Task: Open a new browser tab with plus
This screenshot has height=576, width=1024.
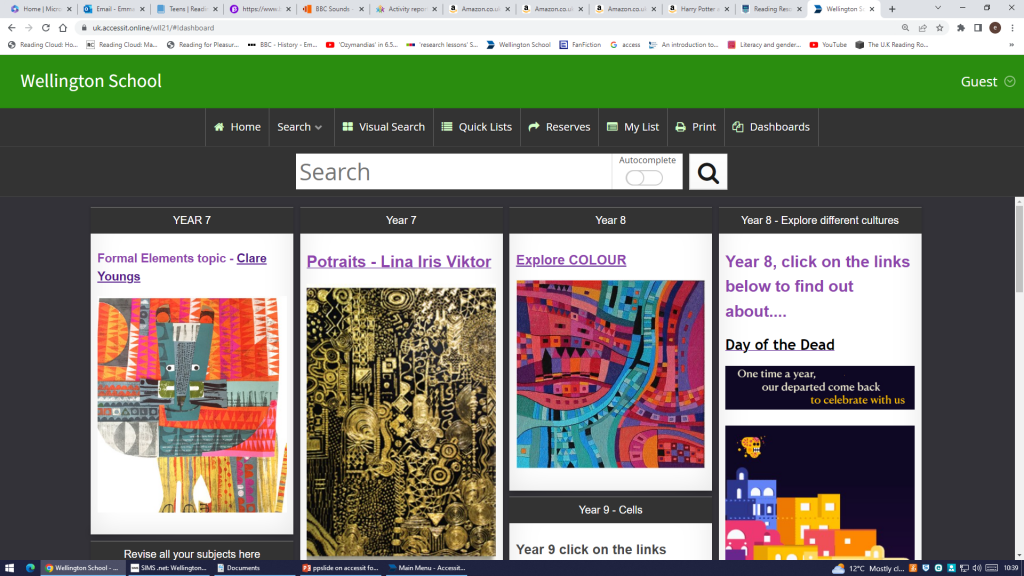Action: click(x=892, y=8)
